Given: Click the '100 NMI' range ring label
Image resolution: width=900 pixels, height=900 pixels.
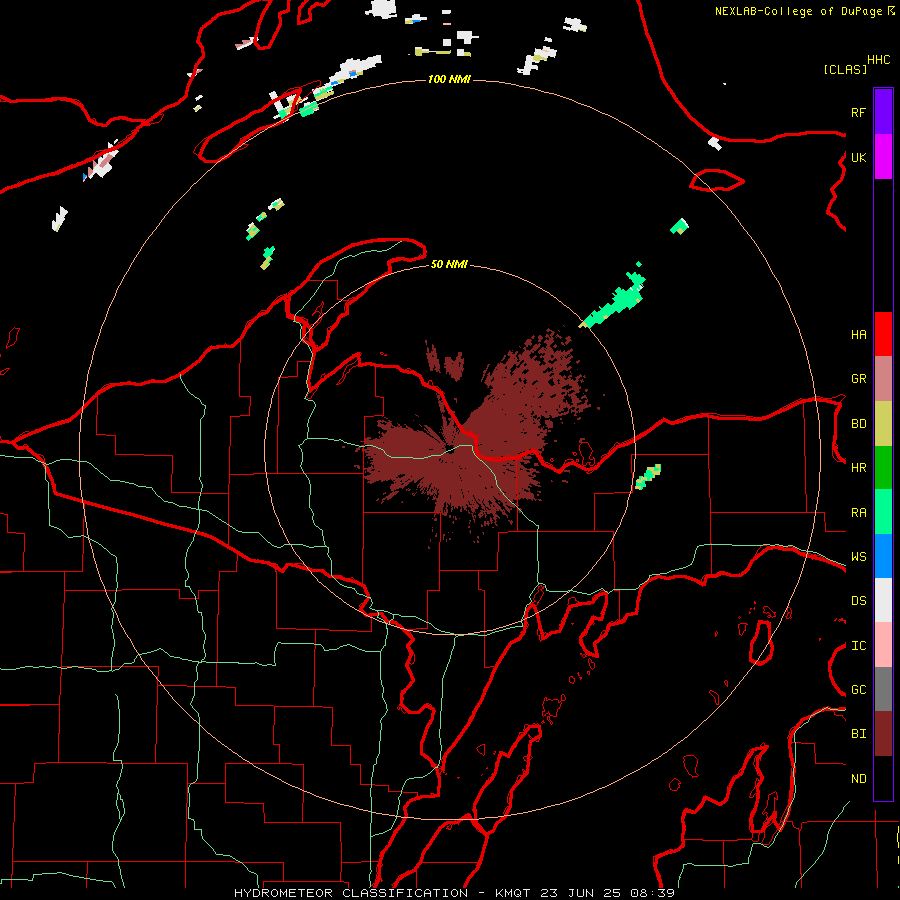Looking at the screenshot, I should 449,79.
